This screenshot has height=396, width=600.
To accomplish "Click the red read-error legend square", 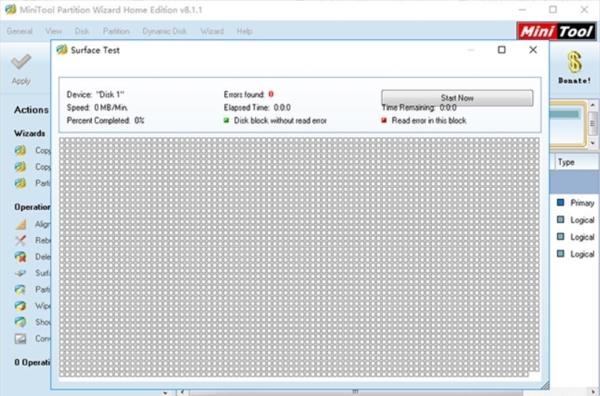I will coord(384,121).
